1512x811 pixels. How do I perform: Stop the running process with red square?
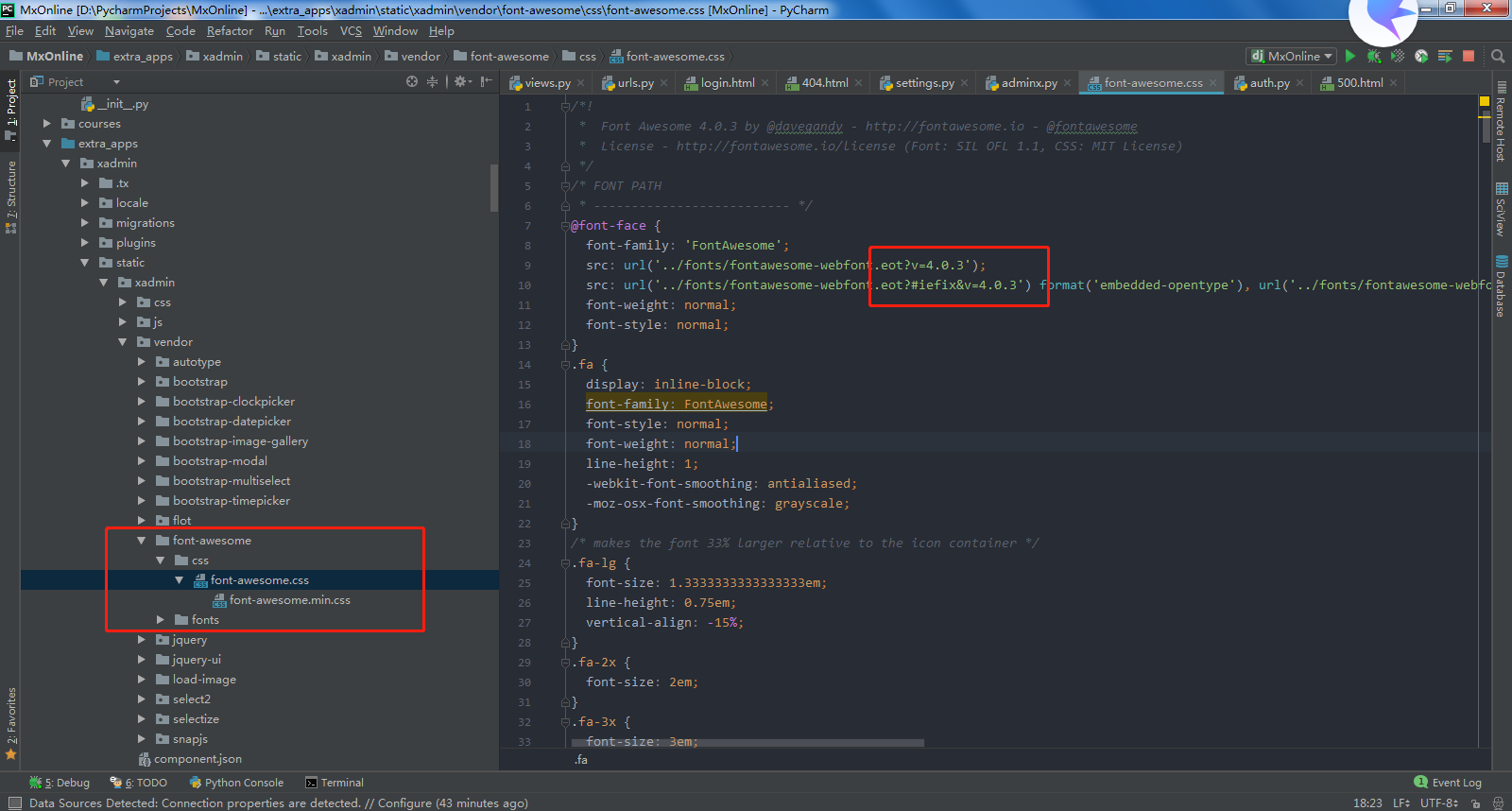pyautogui.click(x=1469, y=56)
